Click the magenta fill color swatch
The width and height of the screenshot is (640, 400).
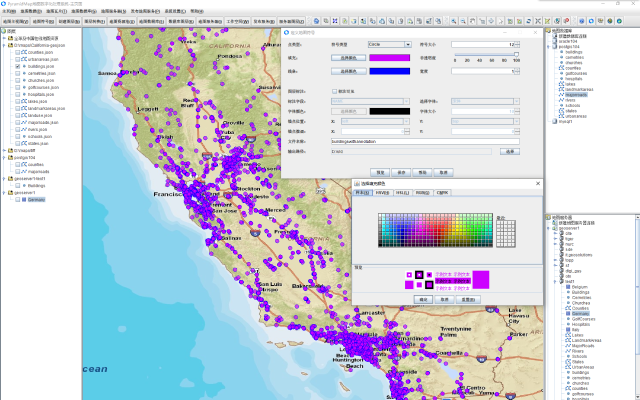389,58
